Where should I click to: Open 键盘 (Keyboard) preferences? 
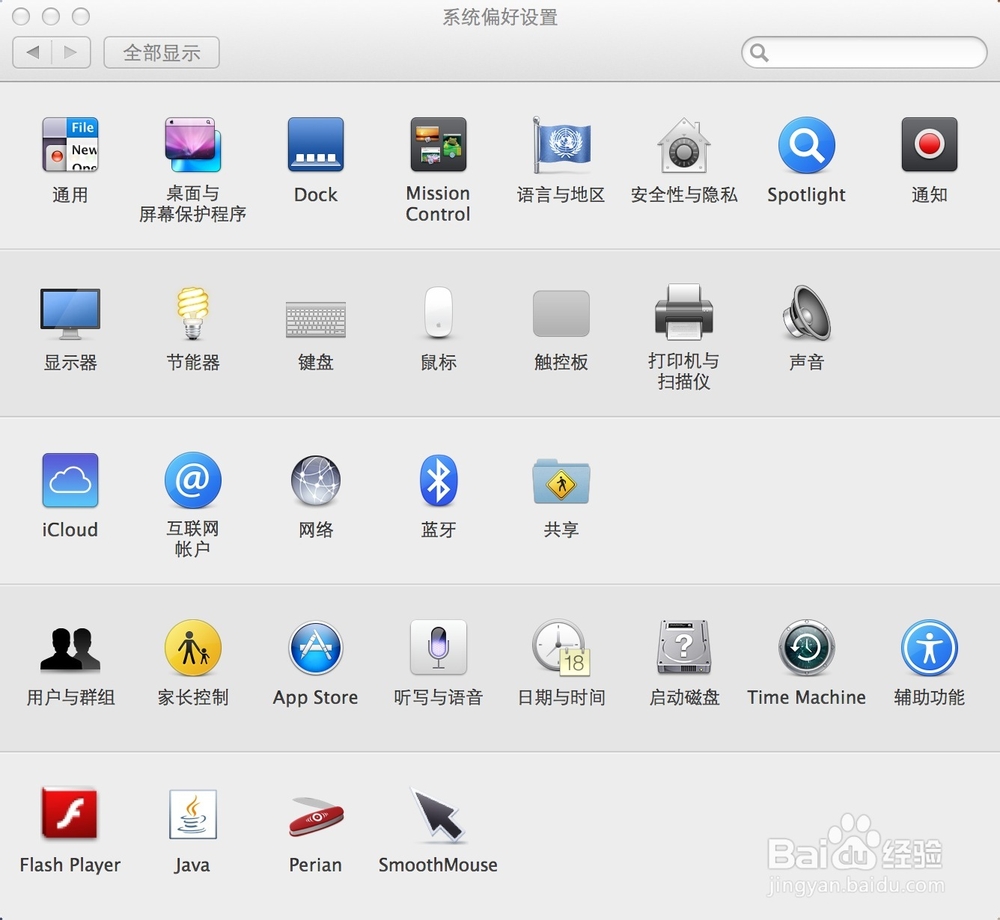pyautogui.click(x=316, y=319)
